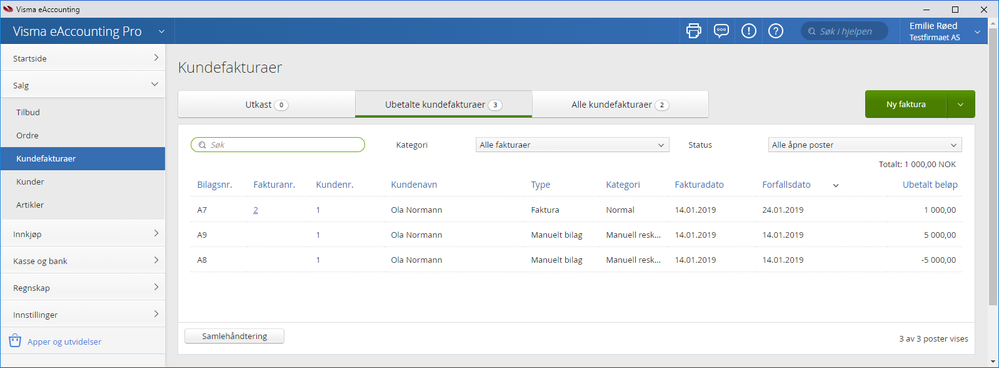The image size is (999, 368).
Task: Open the chat support icon
Action: (x=721, y=31)
